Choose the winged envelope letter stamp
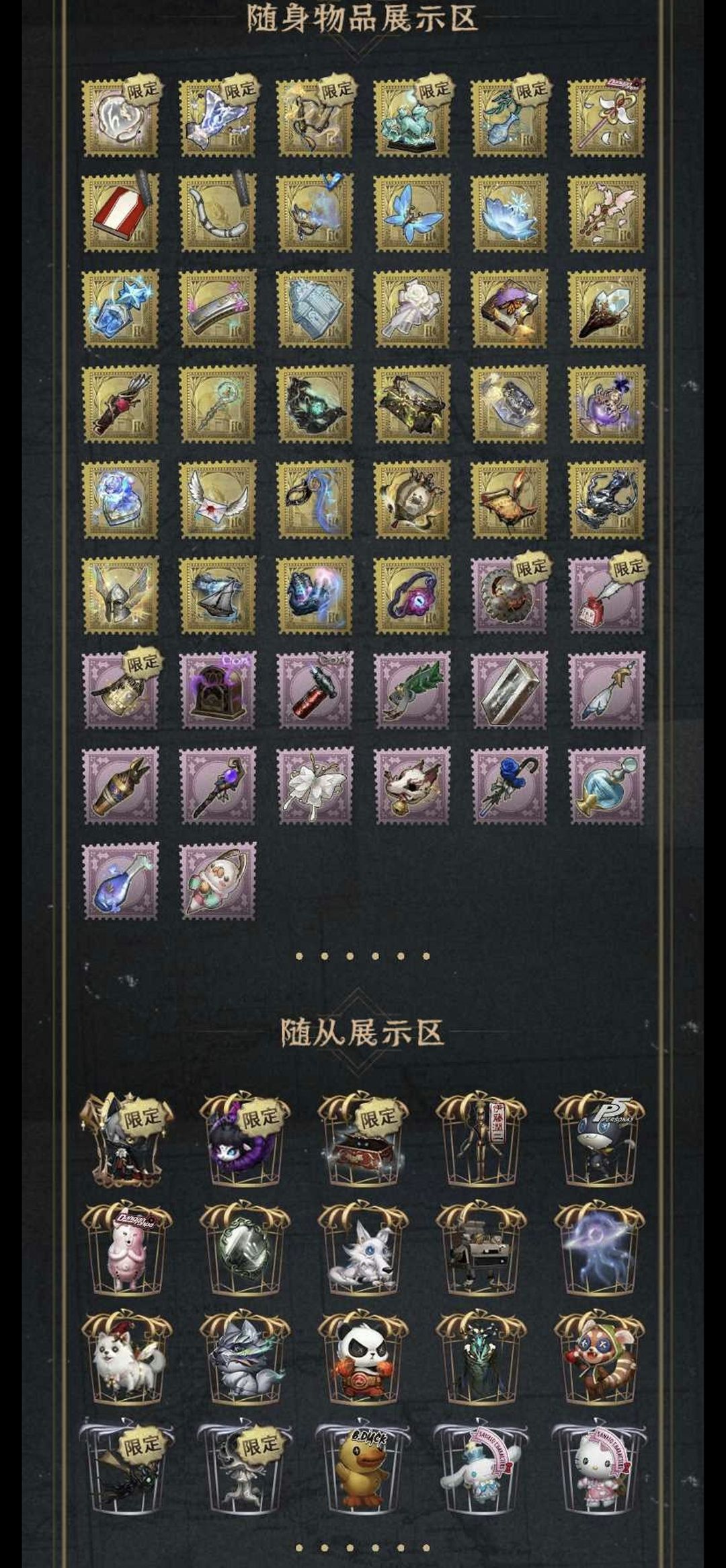The image size is (726, 1568). click(218, 500)
